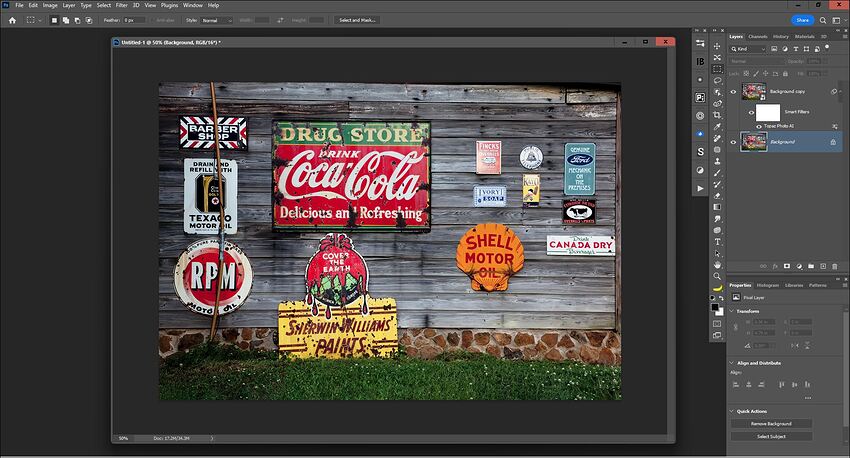Open the layer Kind filter dropdown
850x458 pixels.
tap(748, 49)
